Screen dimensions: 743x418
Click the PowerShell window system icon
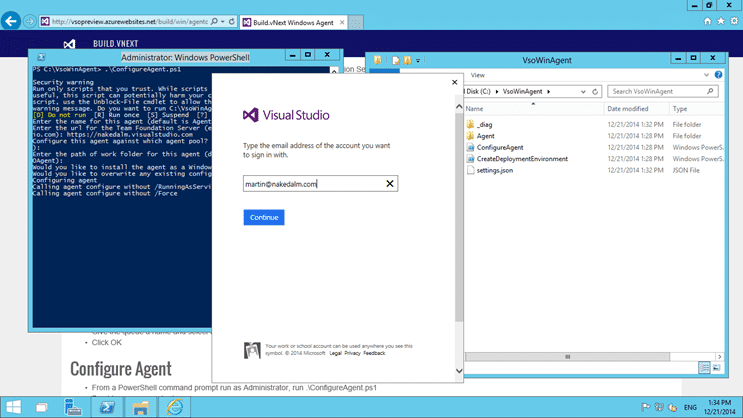pos(41,57)
